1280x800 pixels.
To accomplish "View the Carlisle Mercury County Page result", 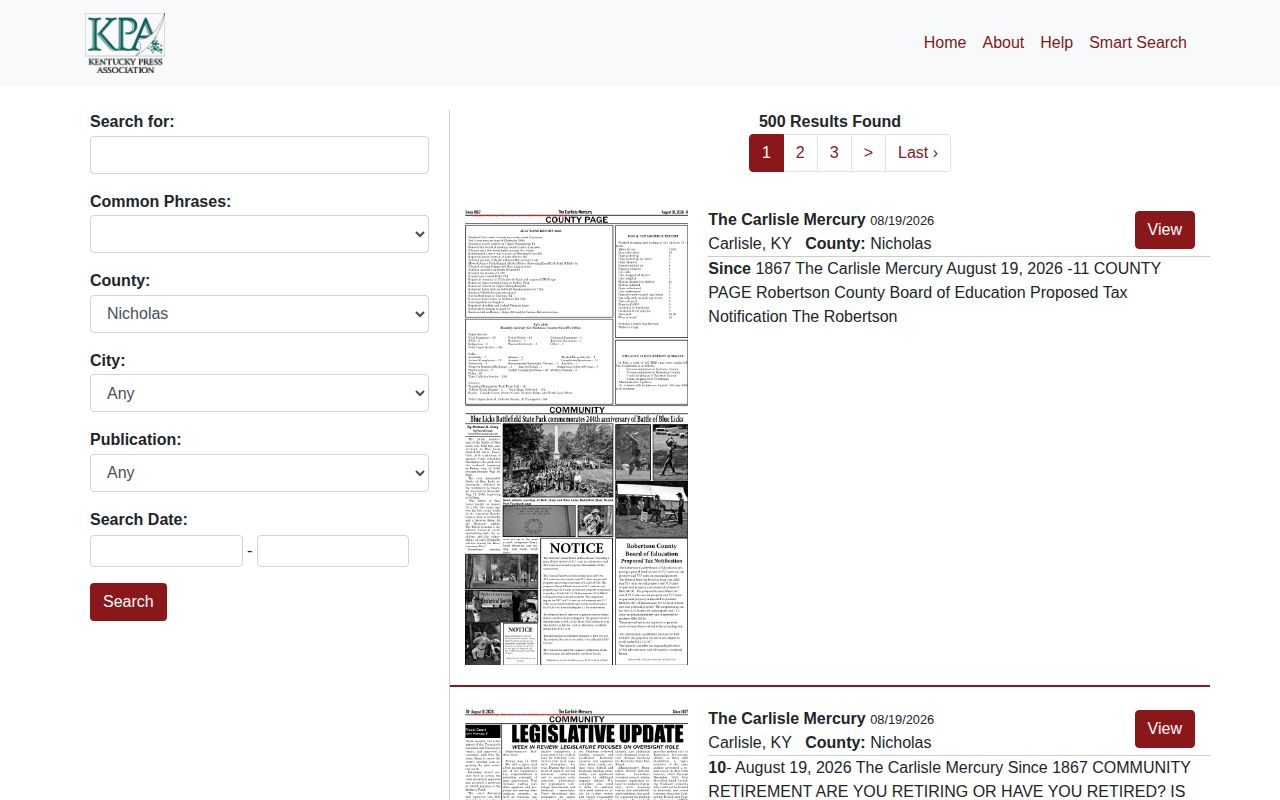I will 1165,230.
